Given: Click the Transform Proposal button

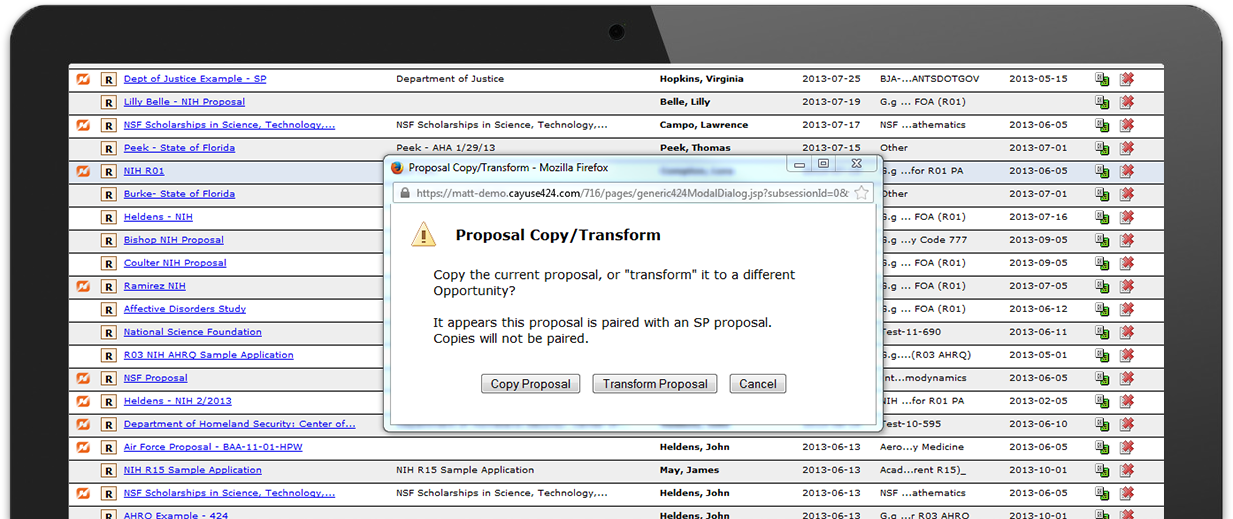Looking at the screenshot, I should tap(655, 384).
